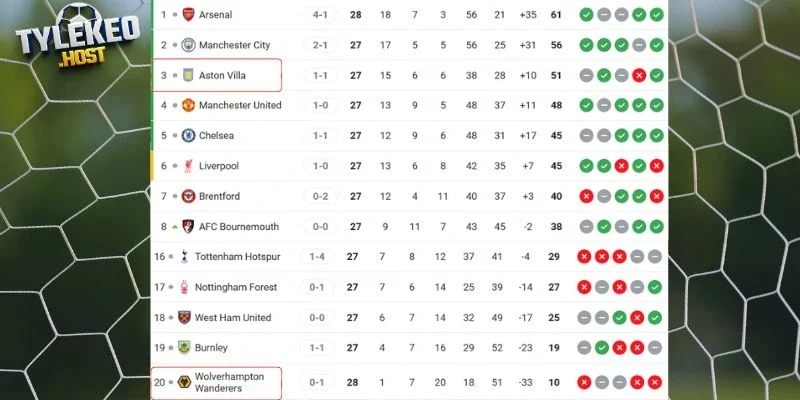The image size is (800, 400).
Task: Click the Wolverhampton Wanderers crest icon
Action: (x=185, y=382)
